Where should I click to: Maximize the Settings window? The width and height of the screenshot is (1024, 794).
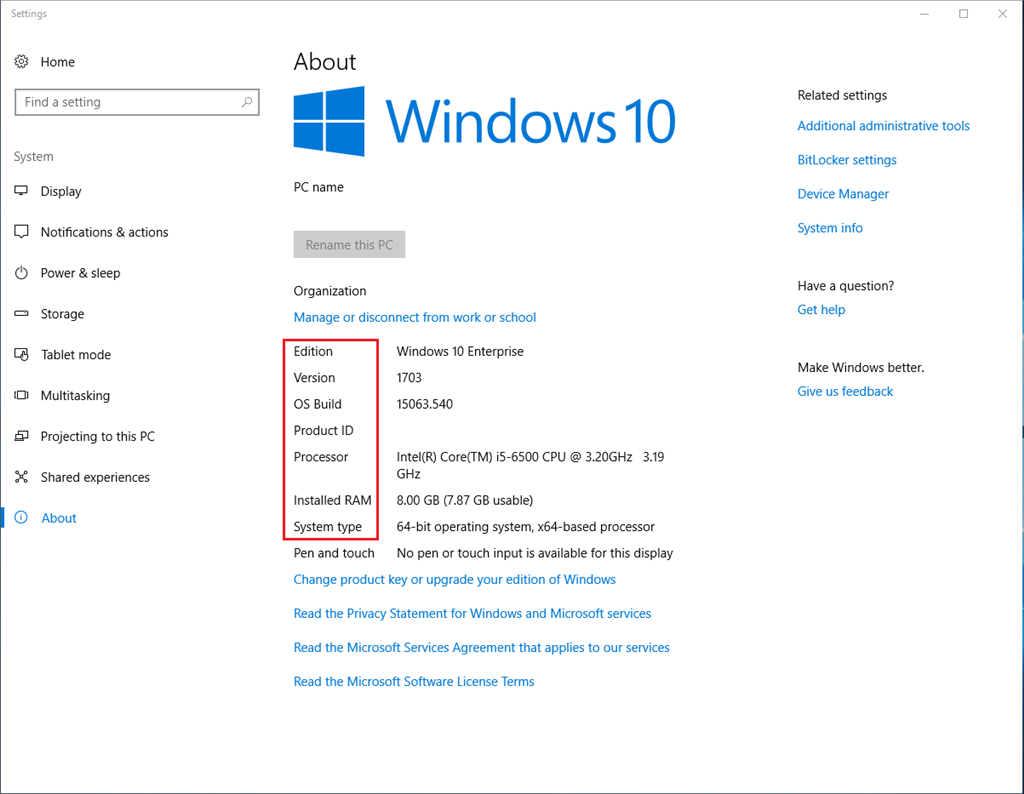click(x=963, y=14)
